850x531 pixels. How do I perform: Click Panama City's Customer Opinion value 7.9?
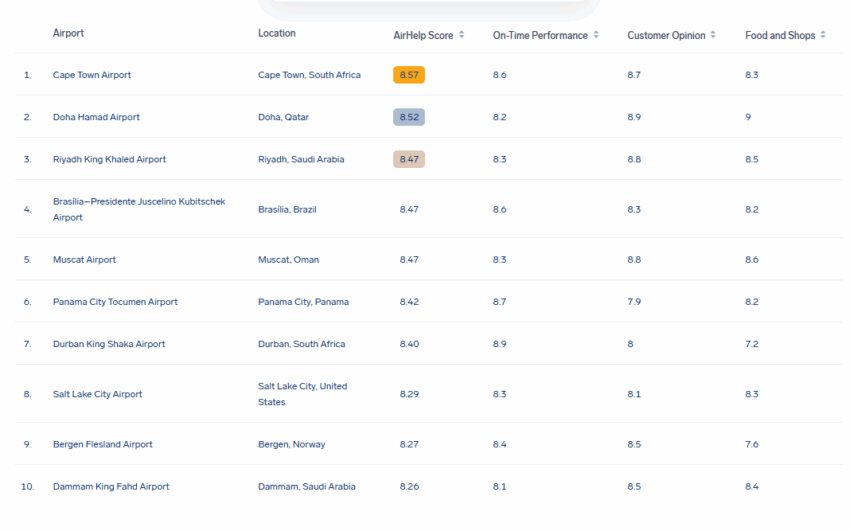[634, 302]
